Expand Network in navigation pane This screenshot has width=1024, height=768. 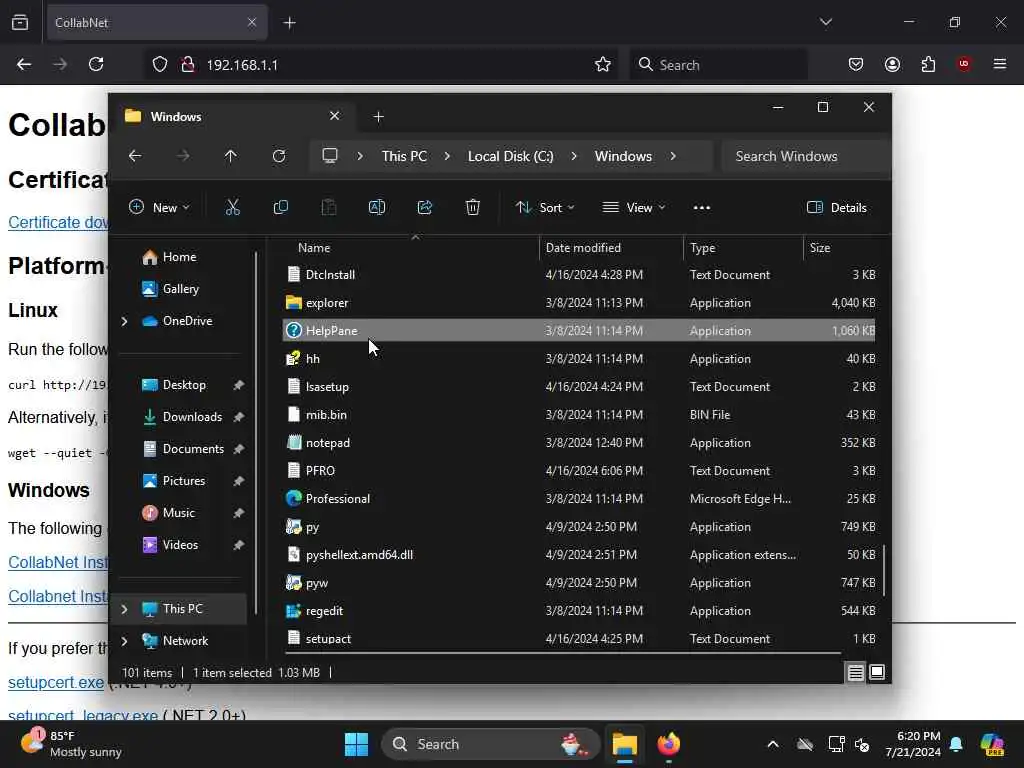pyautogui.click(x=124, y=641)
